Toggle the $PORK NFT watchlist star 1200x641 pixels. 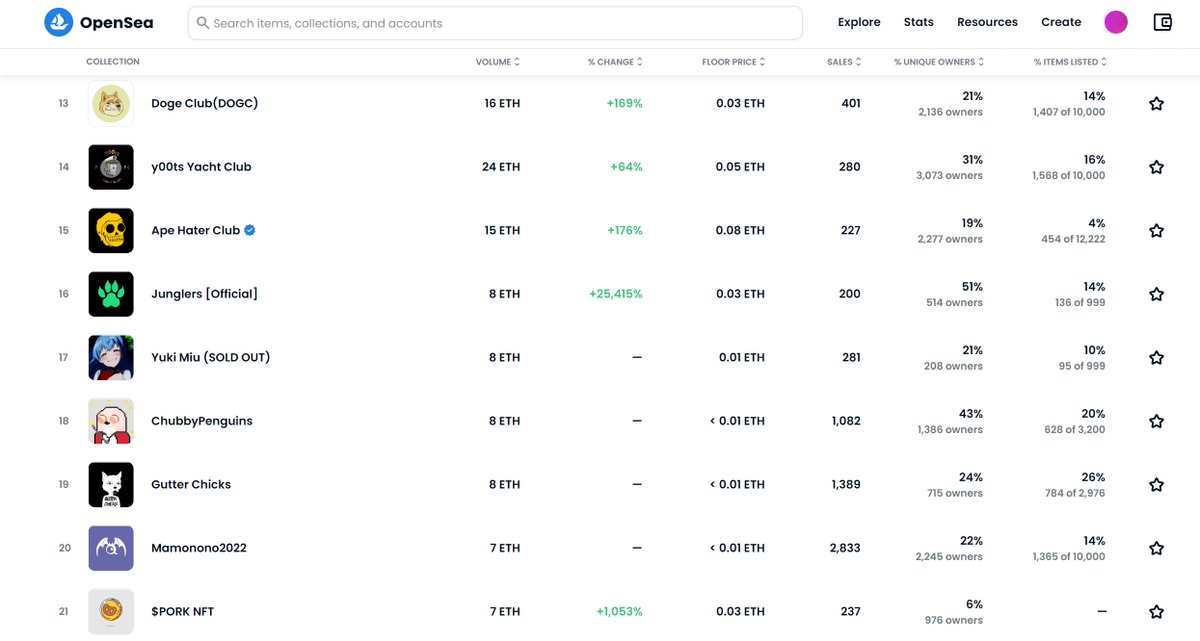coord(1156,612)
